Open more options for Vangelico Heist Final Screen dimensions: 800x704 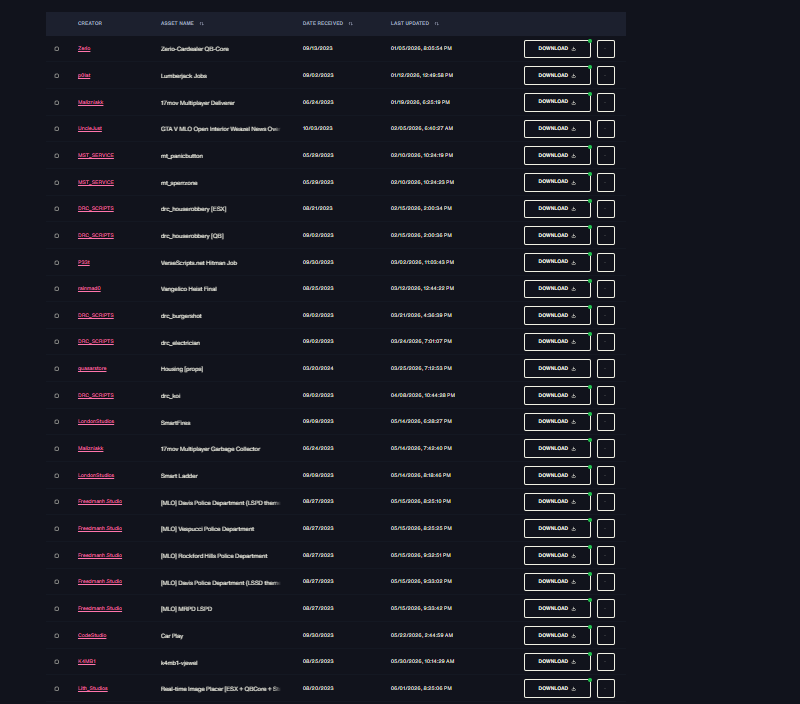(x=606, y=289)
